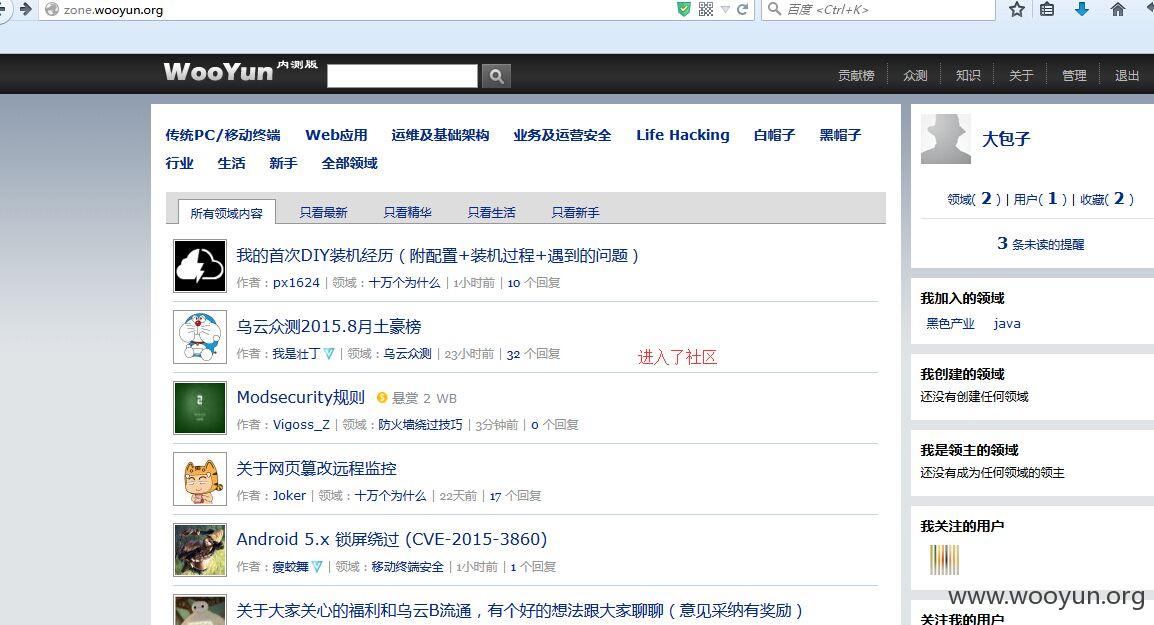
Task: Go to the browser home page icon
Action: point(1118,9)
